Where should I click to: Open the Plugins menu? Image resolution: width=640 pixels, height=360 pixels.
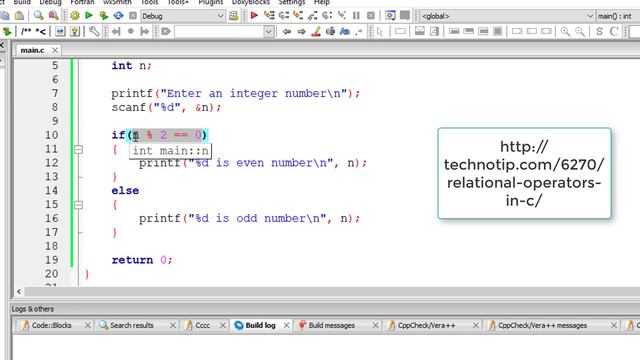[x=211, y=2]
